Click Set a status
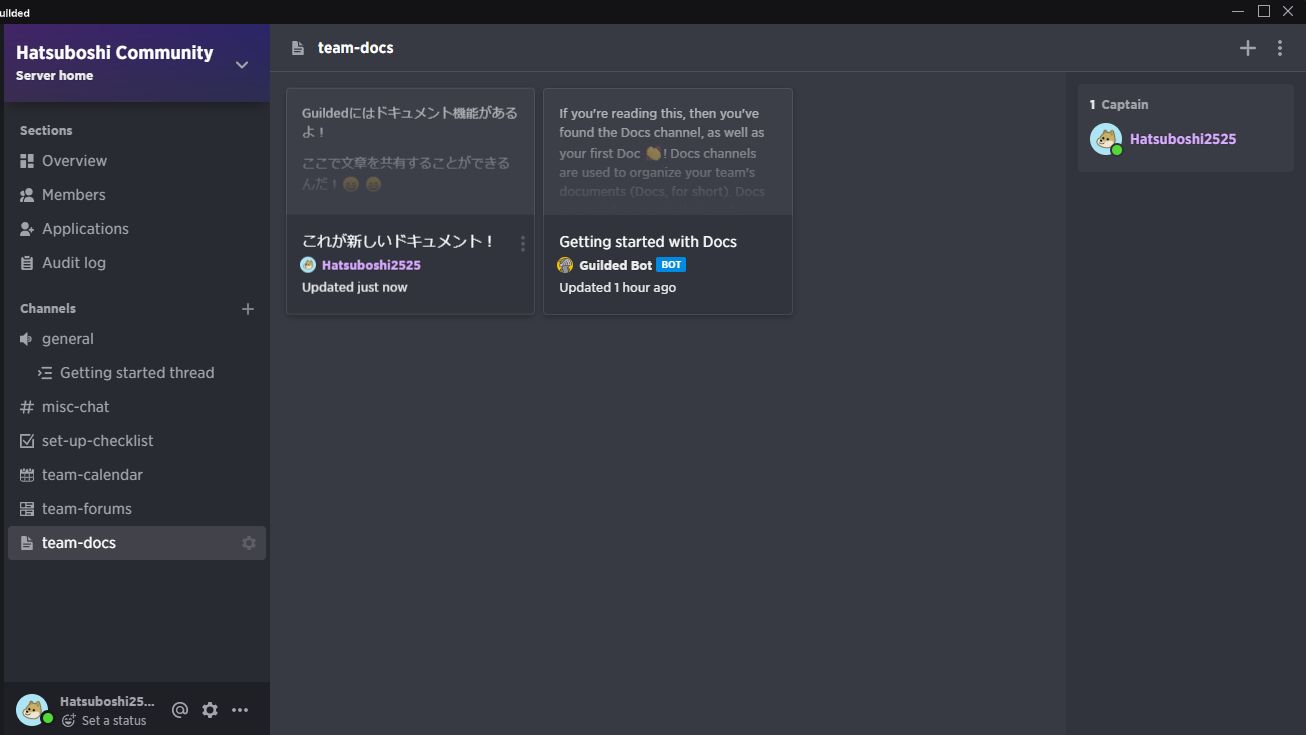The width and height of the screenshot is (1306, 735). pos(104,721)
